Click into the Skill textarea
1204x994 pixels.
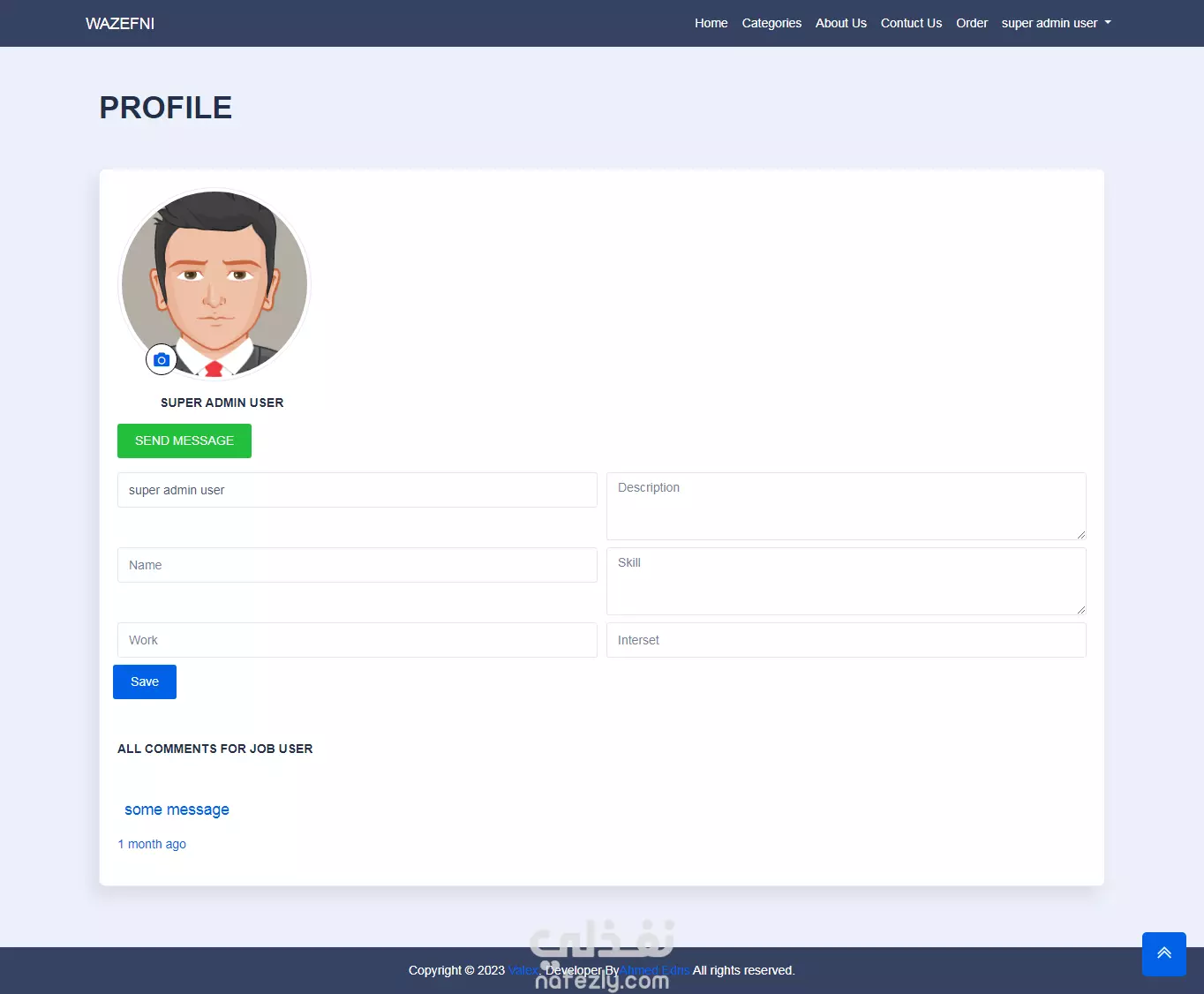coord(847,581)
